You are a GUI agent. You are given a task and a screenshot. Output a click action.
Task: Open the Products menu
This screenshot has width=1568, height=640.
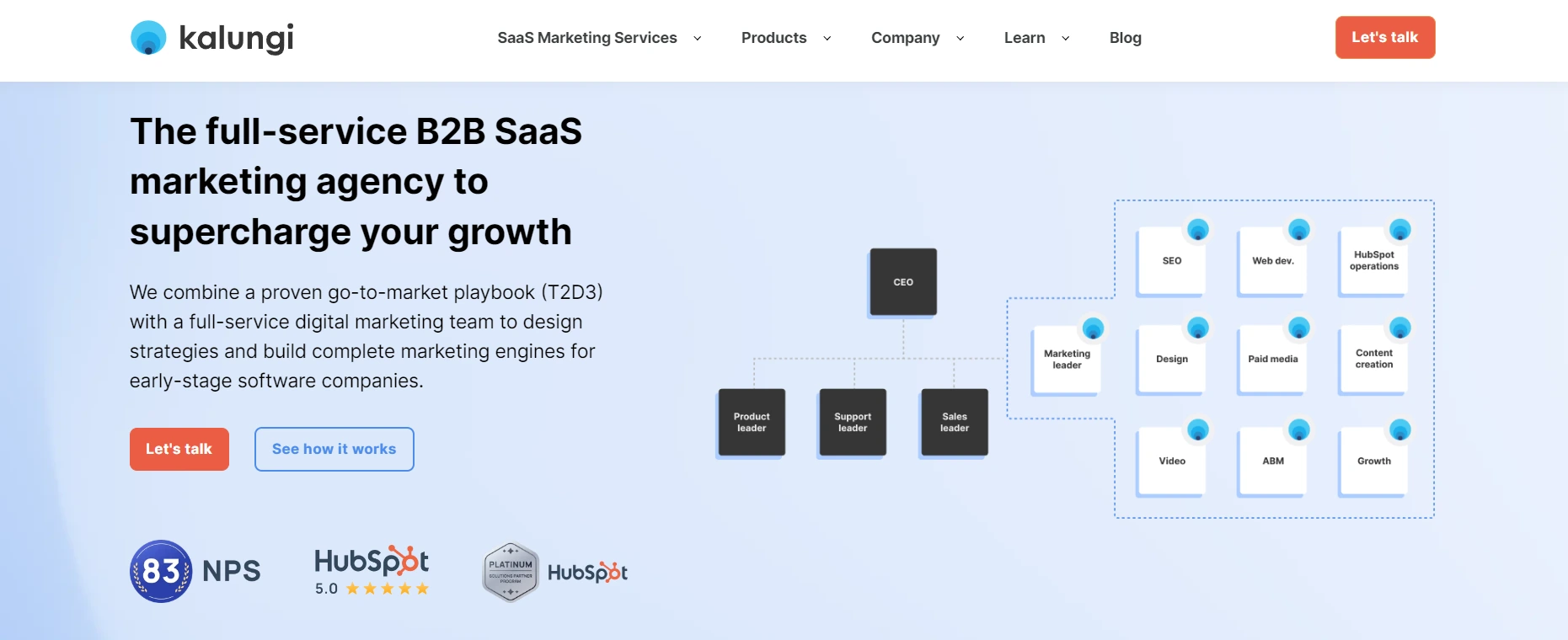click(773, 38)
